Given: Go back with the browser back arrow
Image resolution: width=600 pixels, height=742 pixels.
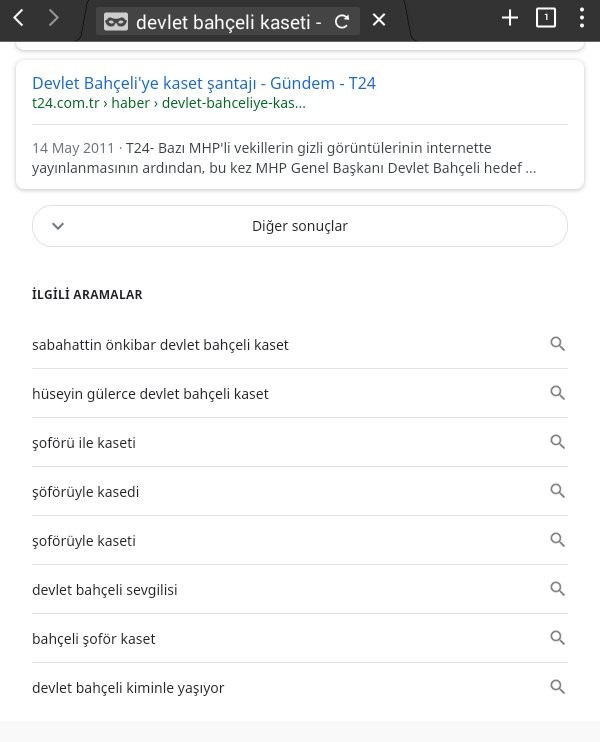Looking at the screenshot, I should pos(18,18).
